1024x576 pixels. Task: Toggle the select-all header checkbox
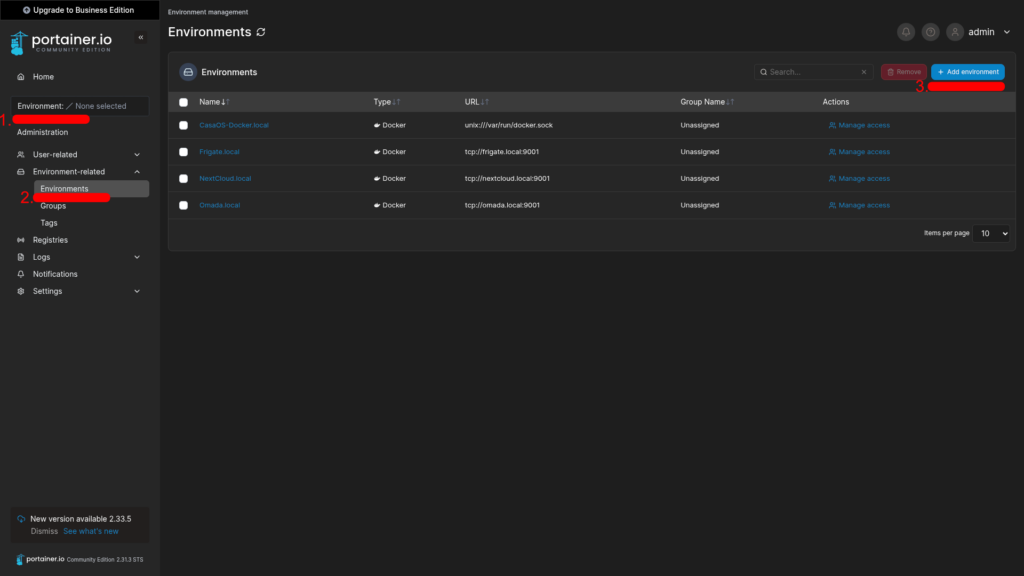point(183,102)
